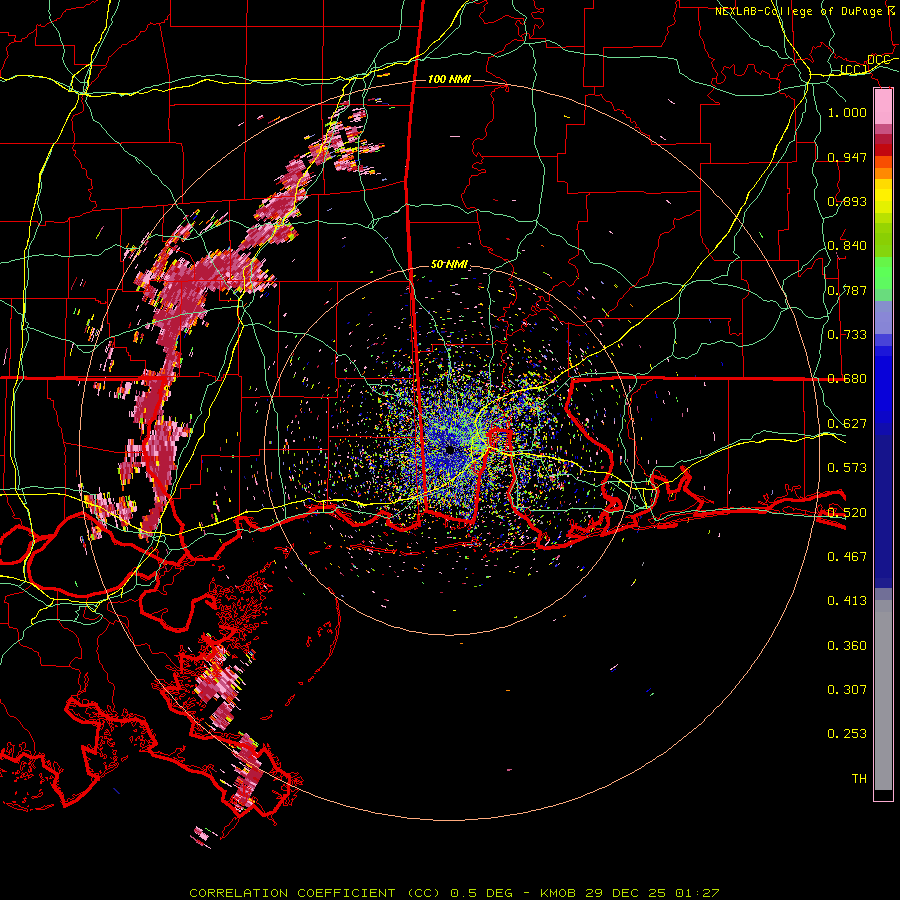
Task: Click the 0.893 scale value
Action: pyautogui.click(x=847, y=201)
